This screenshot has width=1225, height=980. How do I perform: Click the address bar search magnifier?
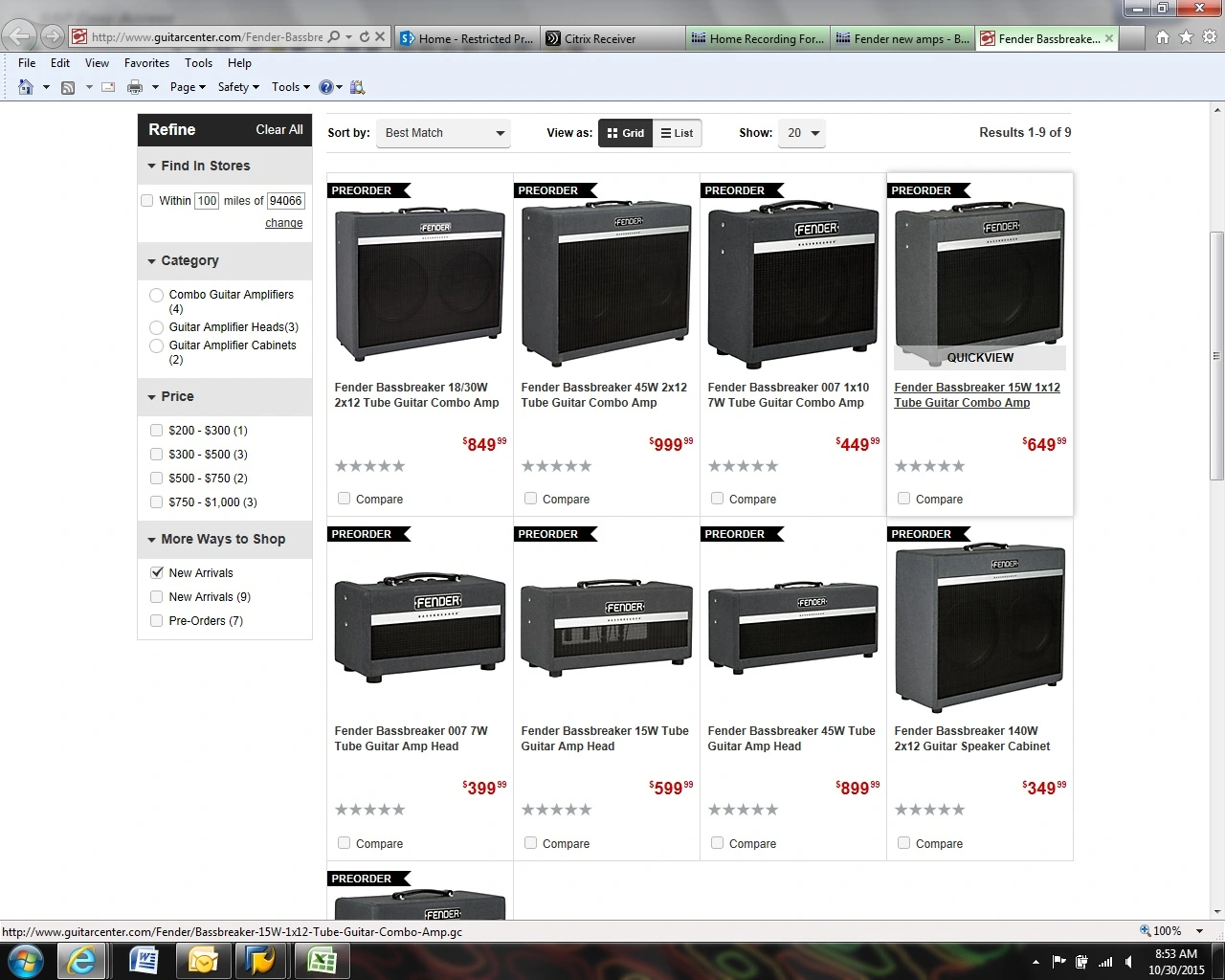coord(334,37)
